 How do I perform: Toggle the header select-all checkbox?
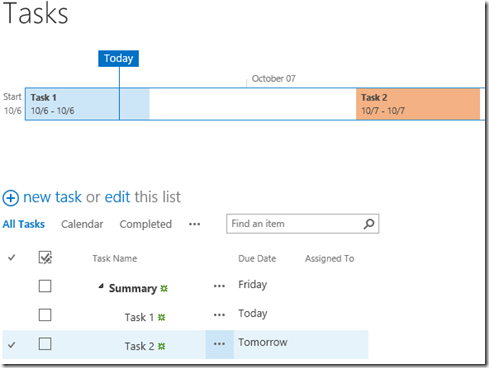[x=45, y=257]
